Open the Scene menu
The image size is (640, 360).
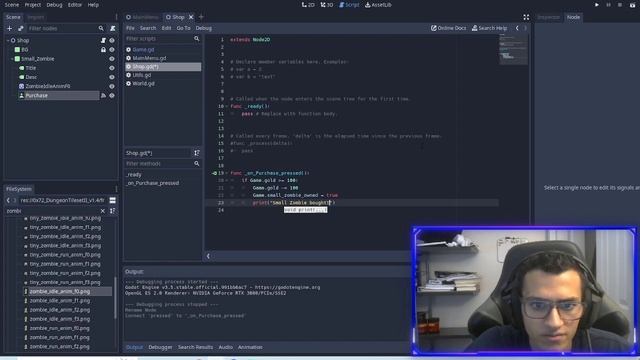tap(11, 5)
